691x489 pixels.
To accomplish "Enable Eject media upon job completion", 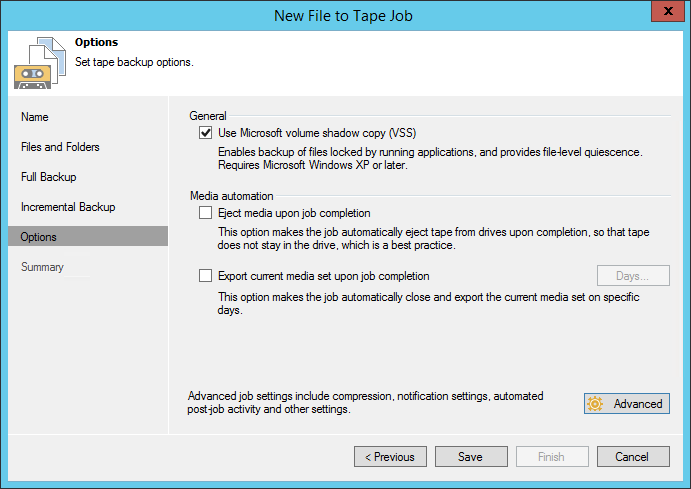I will click(205, 213).
